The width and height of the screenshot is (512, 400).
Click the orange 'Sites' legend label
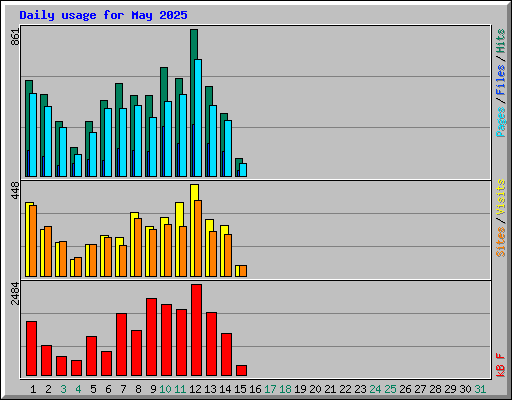(x=500, y=242)
